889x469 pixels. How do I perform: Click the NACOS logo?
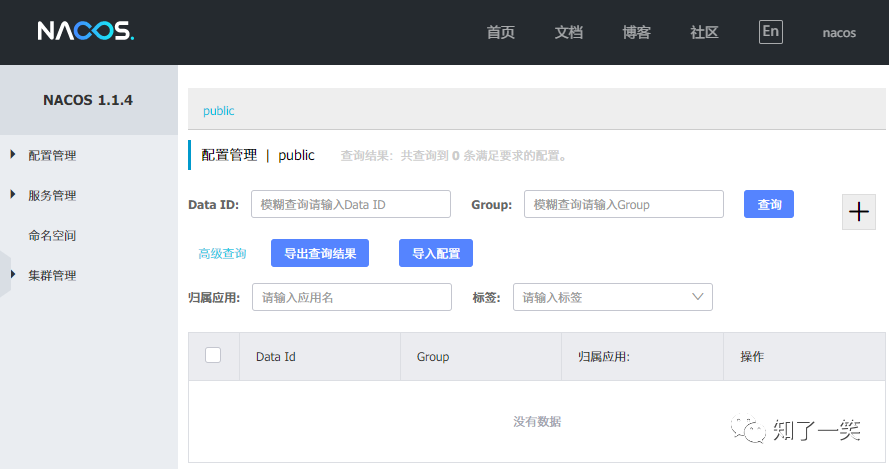click(x=85, y=32)
